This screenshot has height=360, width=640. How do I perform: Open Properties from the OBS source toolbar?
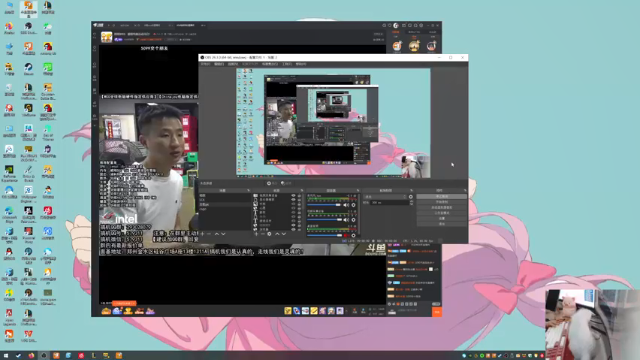tap(272, 183)
